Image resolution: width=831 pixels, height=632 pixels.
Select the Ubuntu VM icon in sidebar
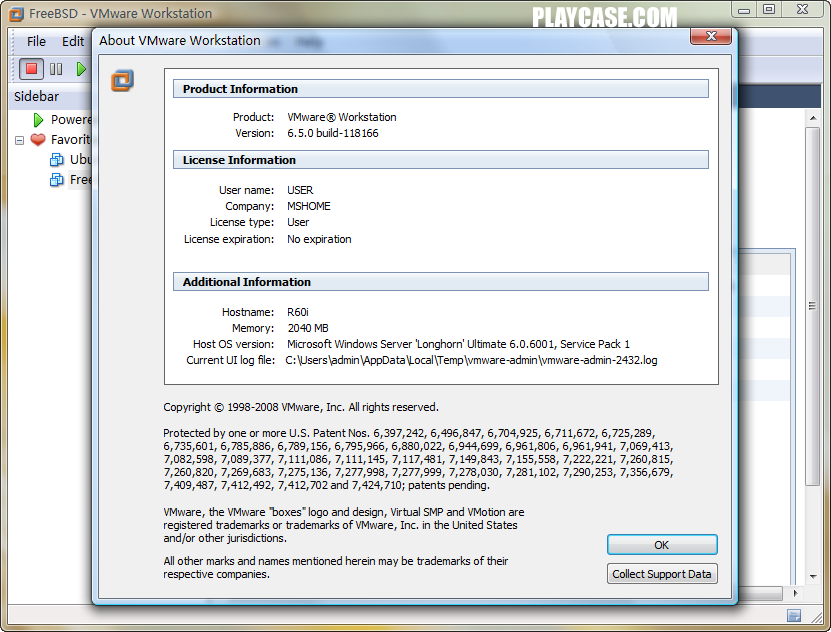pyautogui.click(x=56, y=159)
